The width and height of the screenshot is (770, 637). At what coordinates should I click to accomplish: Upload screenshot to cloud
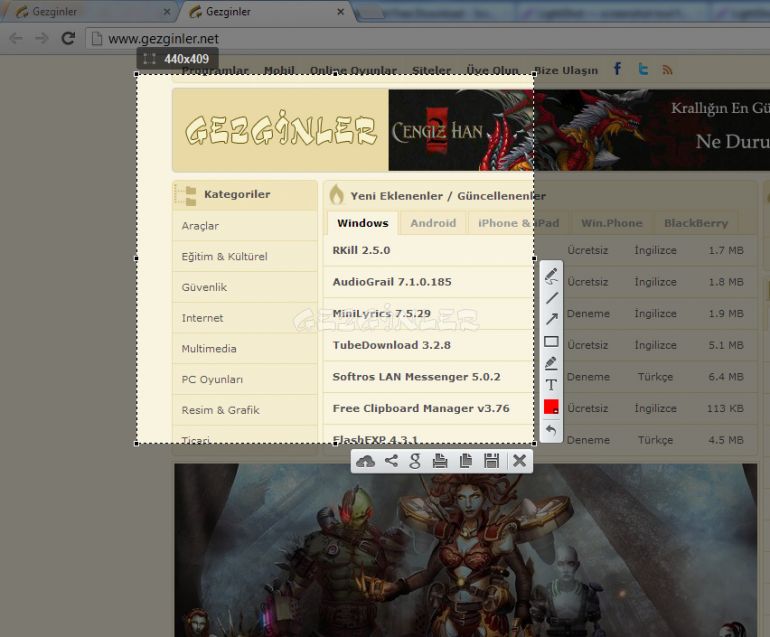point(365,461)
